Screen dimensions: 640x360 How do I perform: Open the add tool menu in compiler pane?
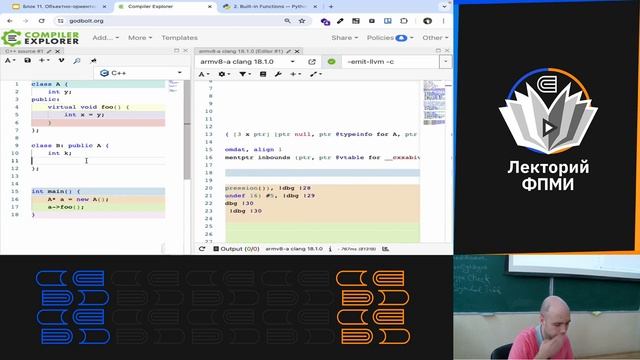click(316, 74)
